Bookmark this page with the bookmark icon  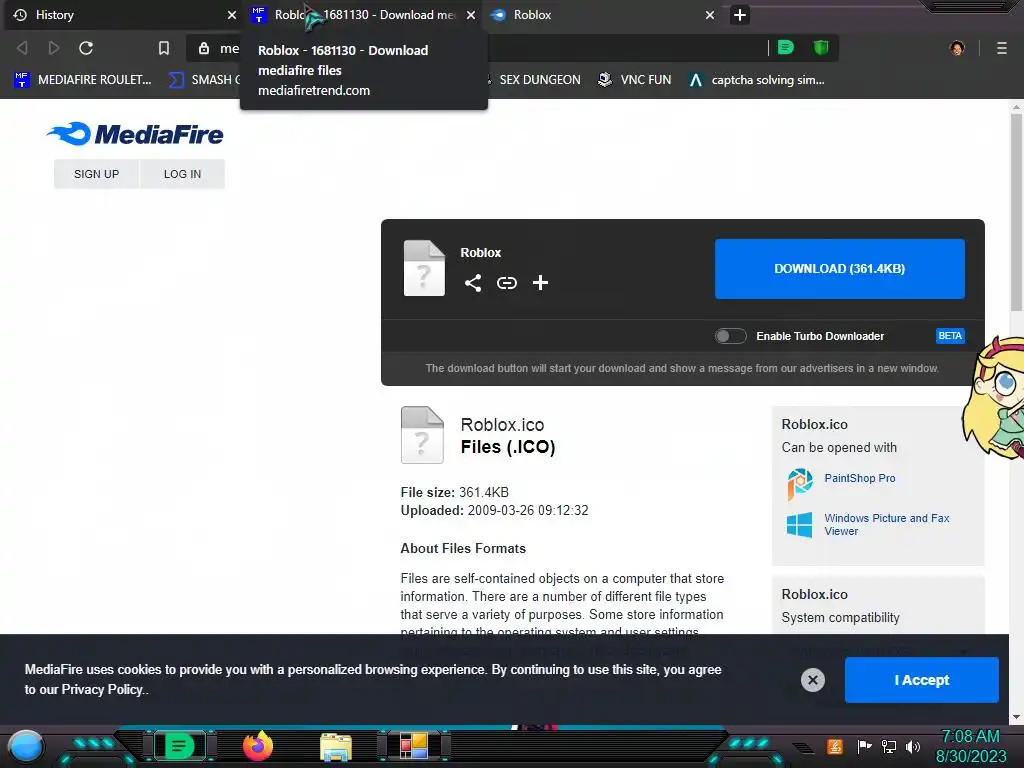[x=164, y=48]
